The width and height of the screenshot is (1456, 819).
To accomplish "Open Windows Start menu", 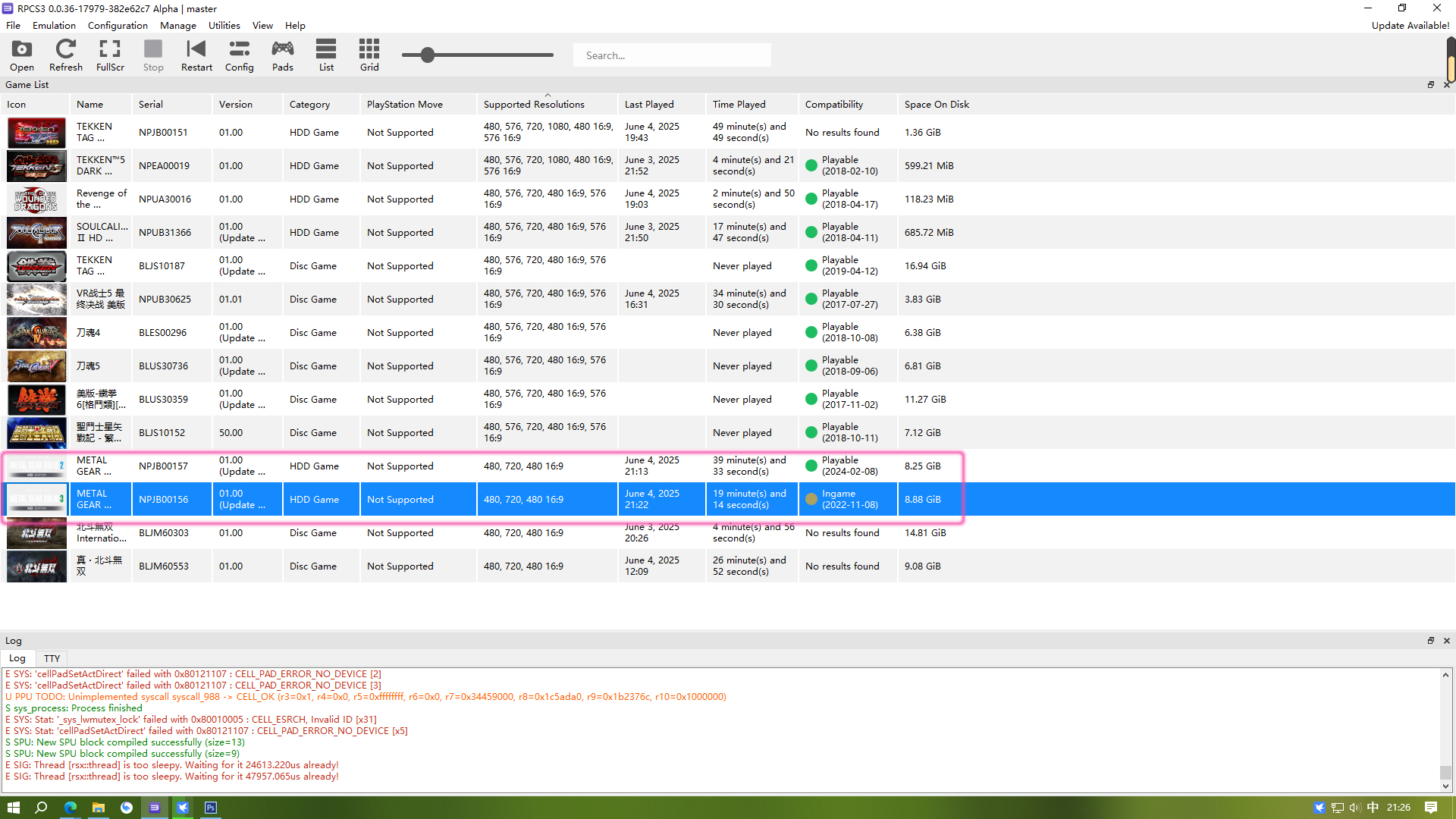I will click(x=14, y=808).
